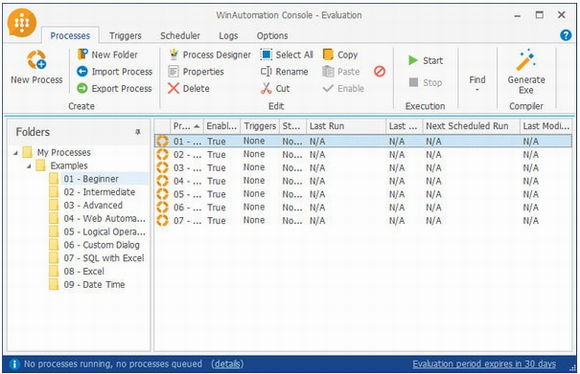Click Evaluation period expires link
Image resolution: width=580 pixels, height=374 pixels.
tap(484, 364)
